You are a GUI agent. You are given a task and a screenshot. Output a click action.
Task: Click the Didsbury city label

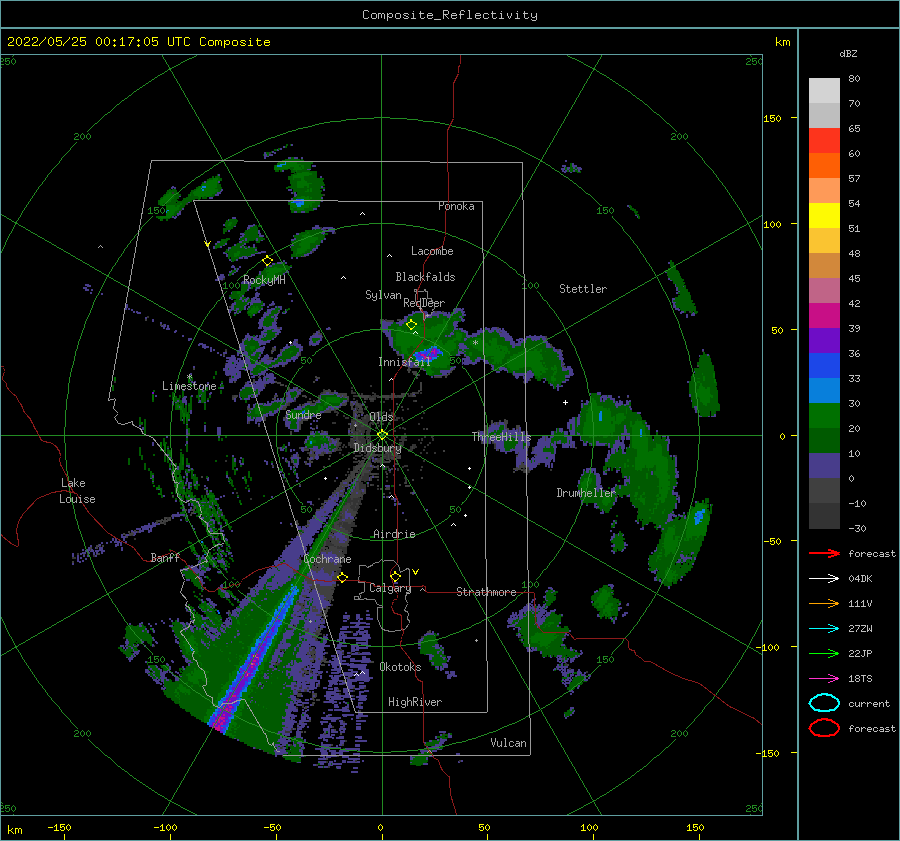coord(378,448)
